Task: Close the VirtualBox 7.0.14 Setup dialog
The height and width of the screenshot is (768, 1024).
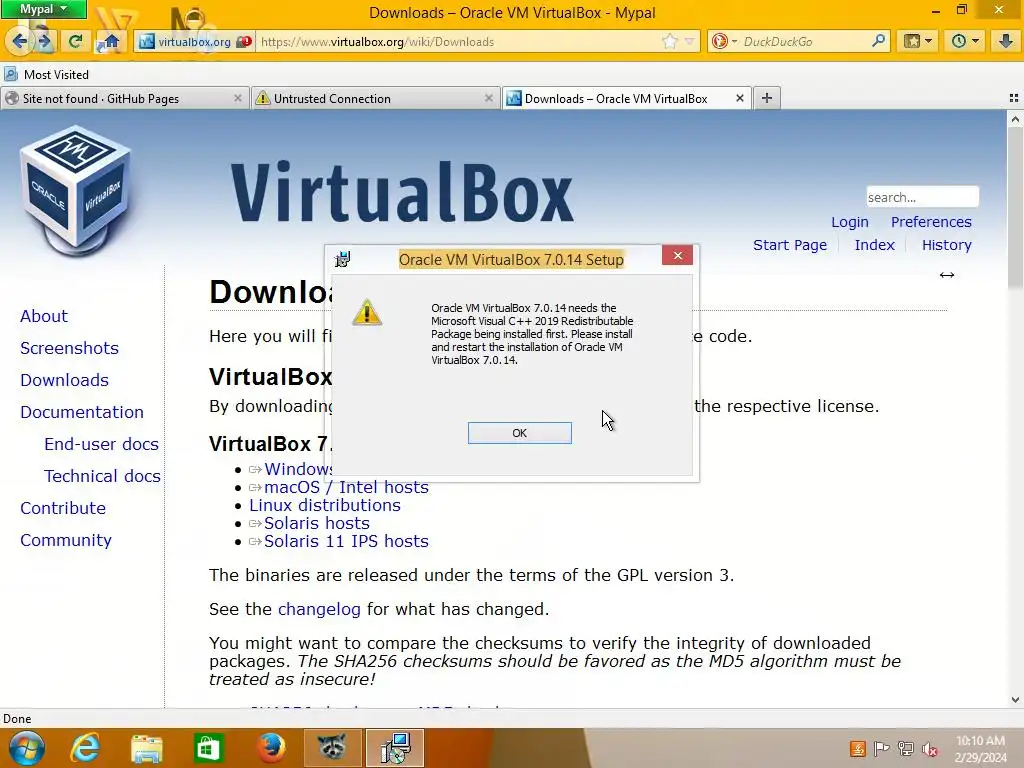Action: coord(677,255)
